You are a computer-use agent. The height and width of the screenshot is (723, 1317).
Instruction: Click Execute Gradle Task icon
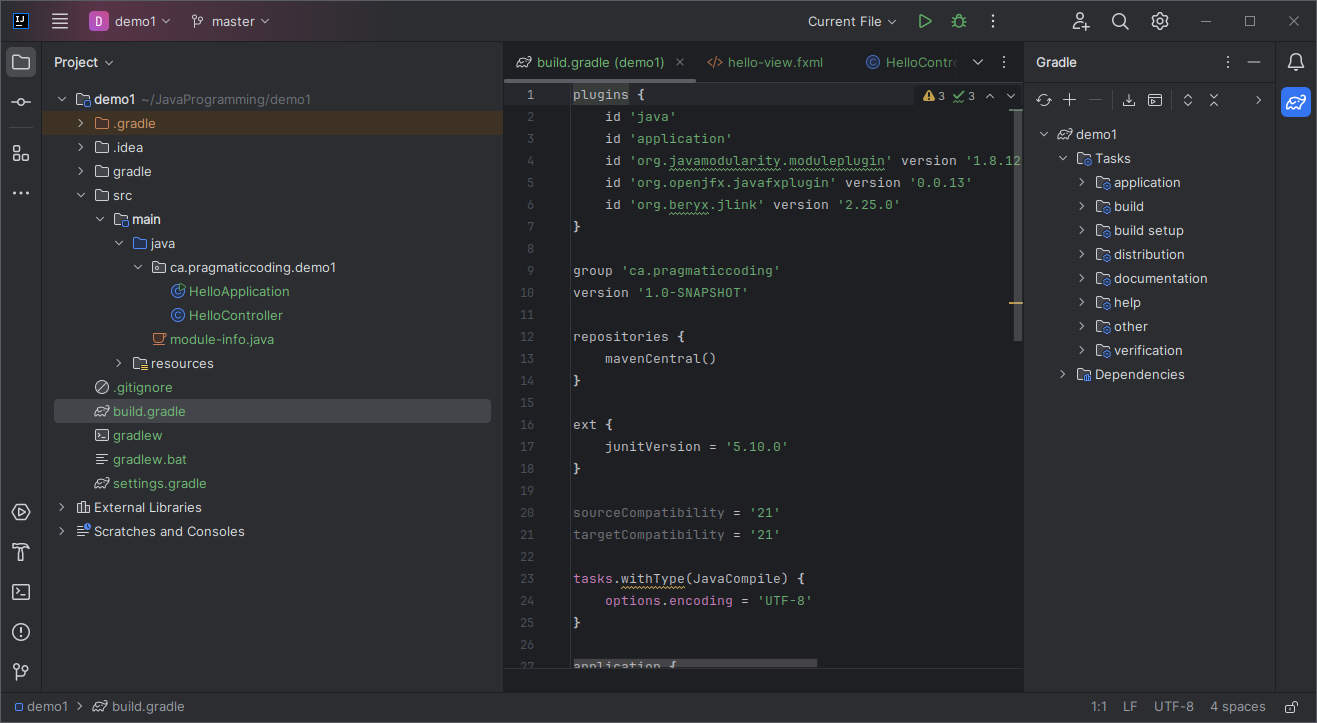tap(1155, 100)
